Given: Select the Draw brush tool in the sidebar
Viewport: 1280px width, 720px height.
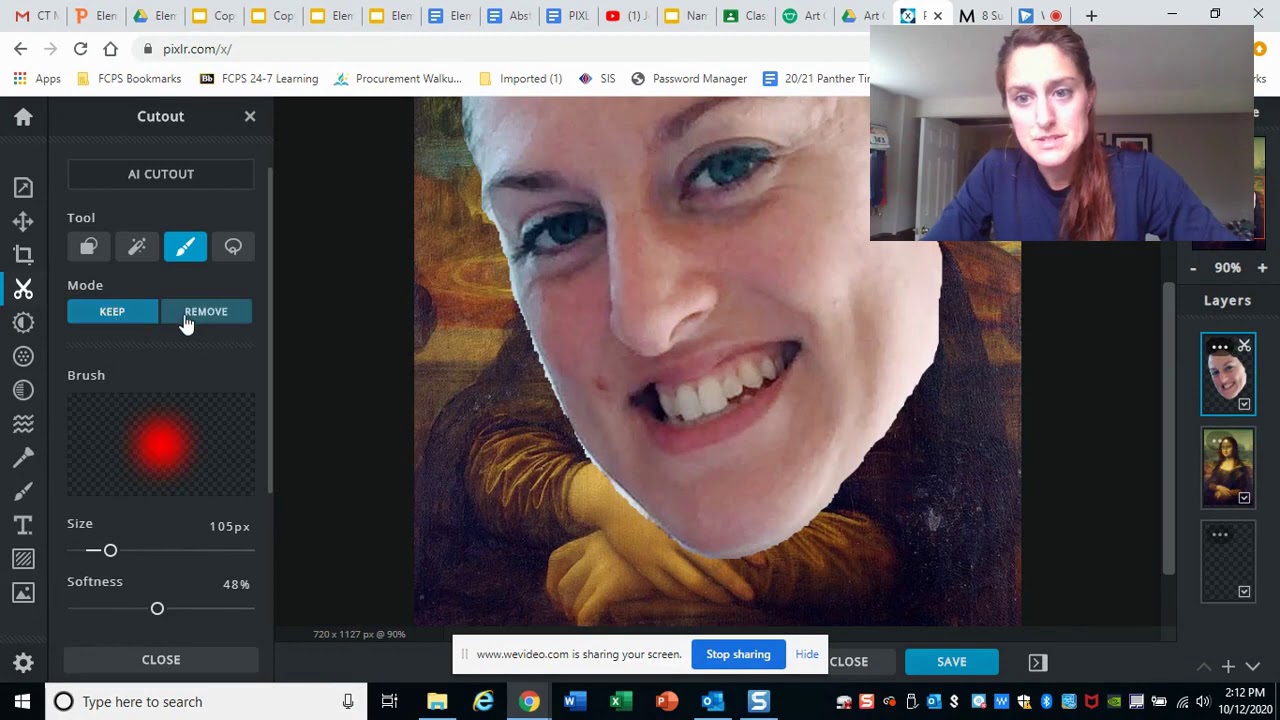Looking at the screenshot, I should tap(23, 491).
